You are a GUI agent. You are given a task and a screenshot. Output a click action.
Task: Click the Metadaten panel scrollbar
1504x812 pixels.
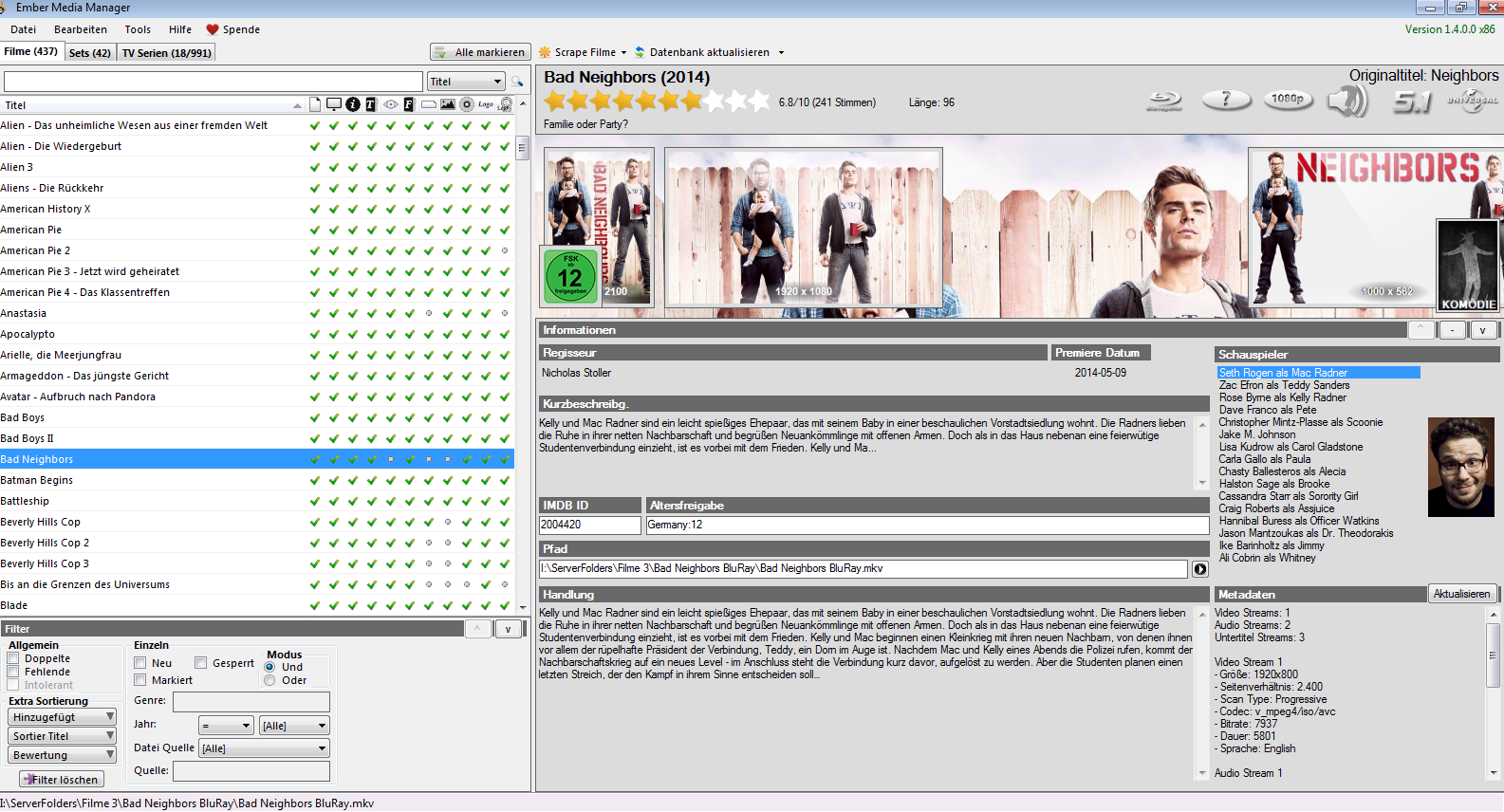click(1495, 692)
